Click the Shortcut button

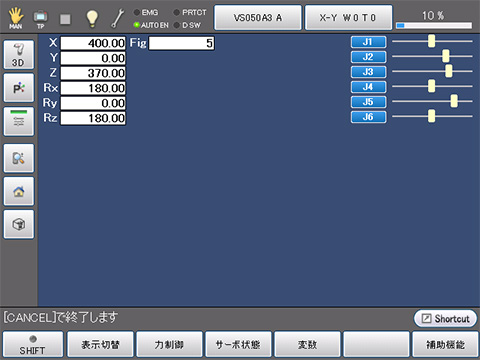445,319
